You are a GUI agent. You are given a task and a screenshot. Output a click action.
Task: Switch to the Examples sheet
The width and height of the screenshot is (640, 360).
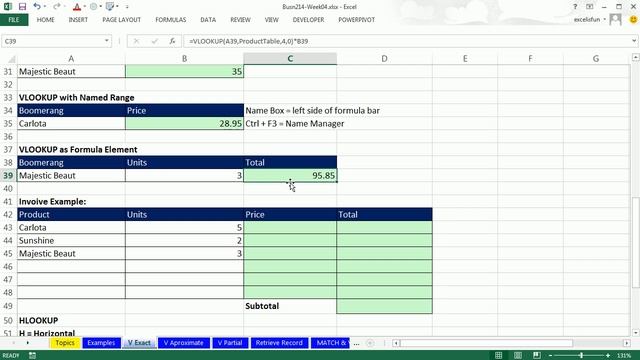pos(101,343)
